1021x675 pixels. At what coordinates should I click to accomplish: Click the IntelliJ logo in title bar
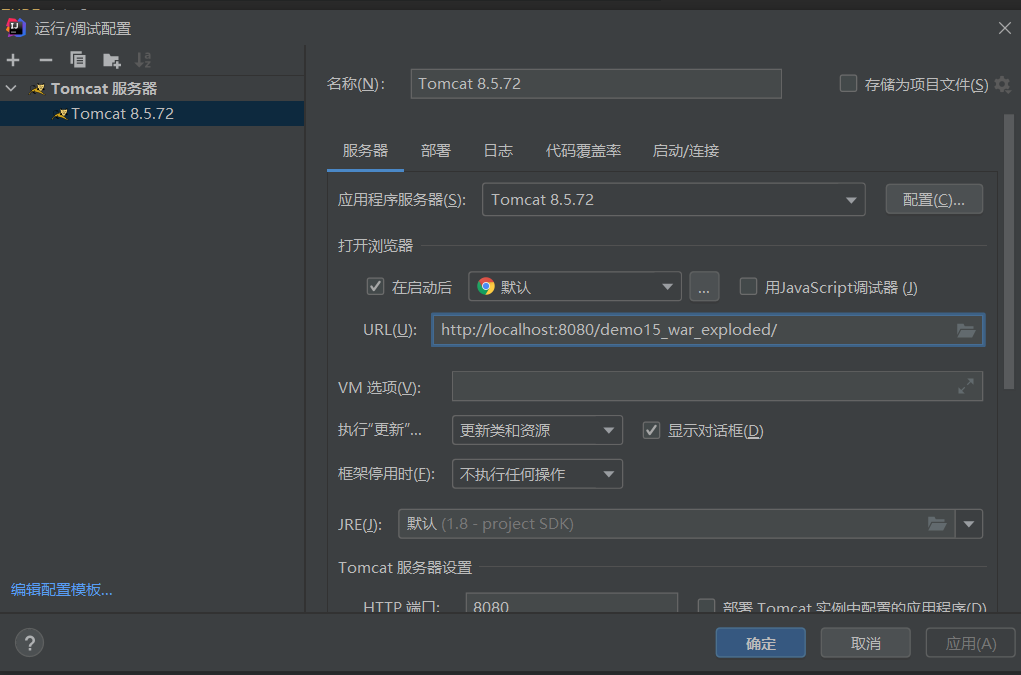click(x=16, y=27)
